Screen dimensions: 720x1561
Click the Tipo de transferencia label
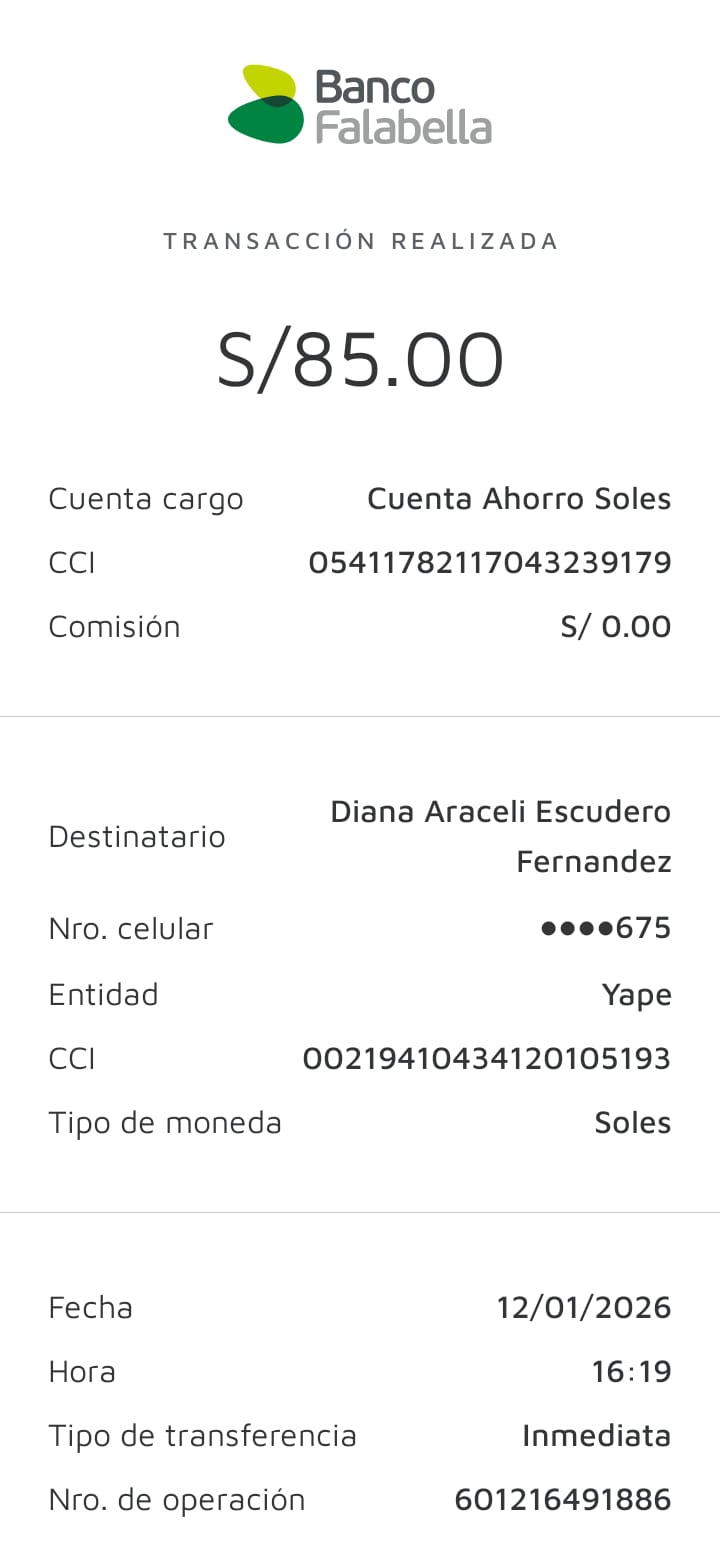[x=202, y=1435]
